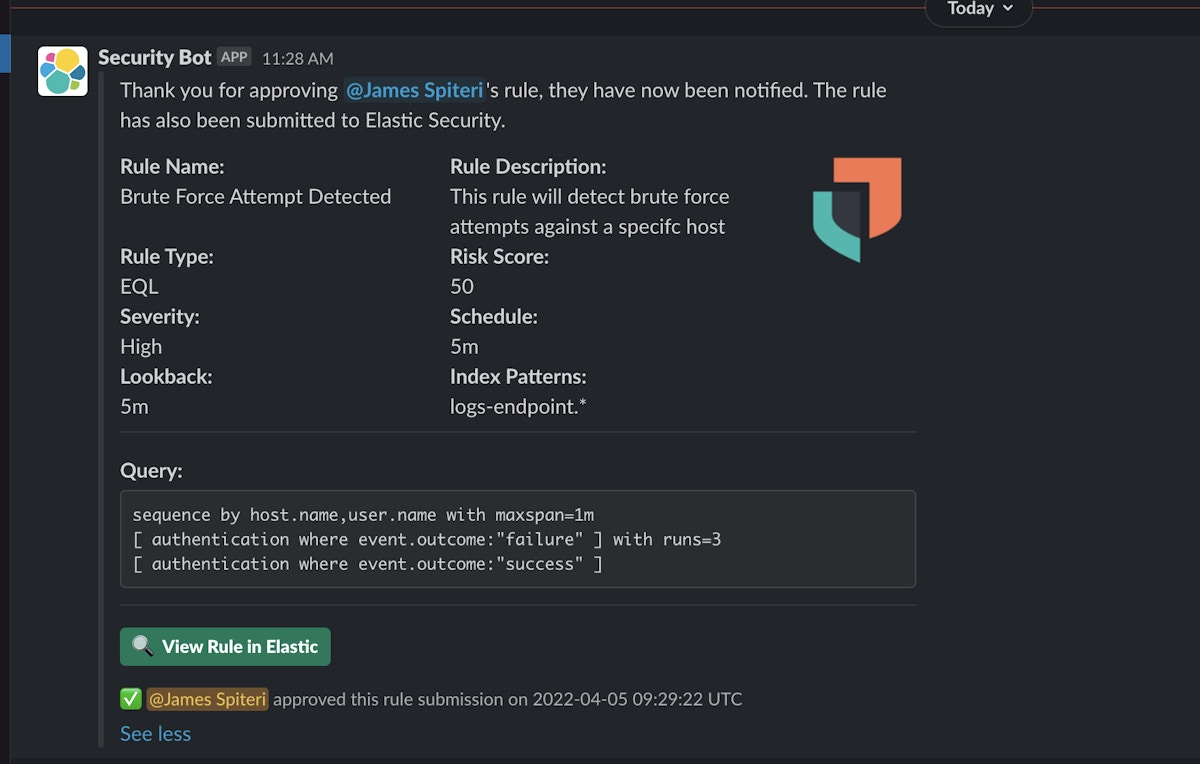Click the EQL rule type value
This screenshot has width=1200, height=764.
tap(139, 287)
